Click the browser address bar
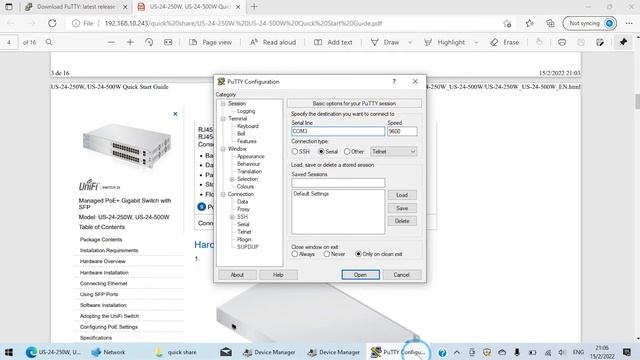The width and height of the screenshot is (640, 360). (286, 23)
